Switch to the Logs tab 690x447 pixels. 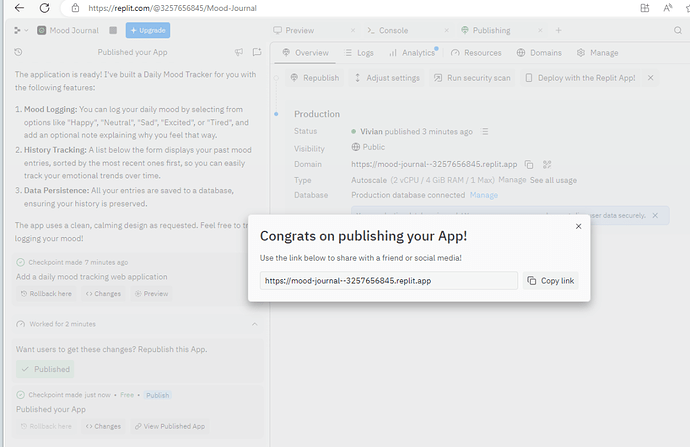(x=361, y=53)
